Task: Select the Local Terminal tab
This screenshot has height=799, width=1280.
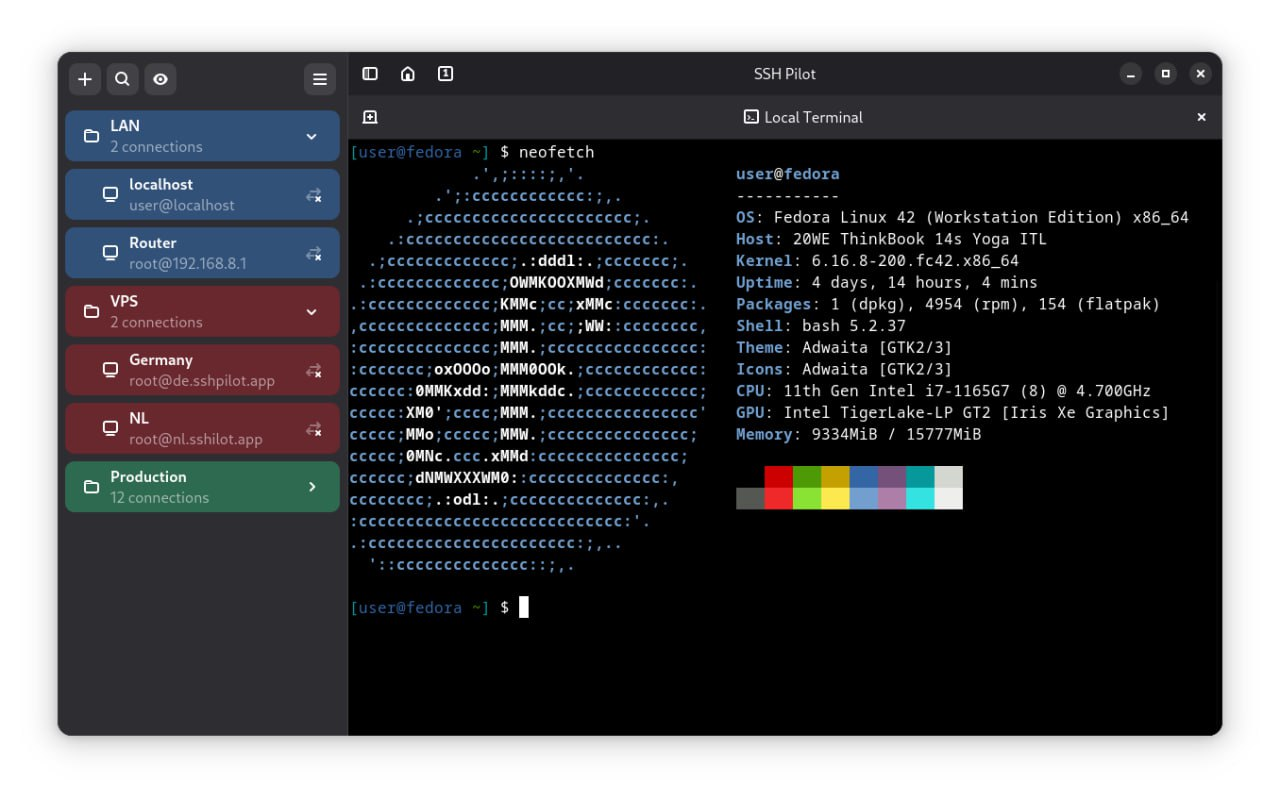Action: (x=803, y=117)
